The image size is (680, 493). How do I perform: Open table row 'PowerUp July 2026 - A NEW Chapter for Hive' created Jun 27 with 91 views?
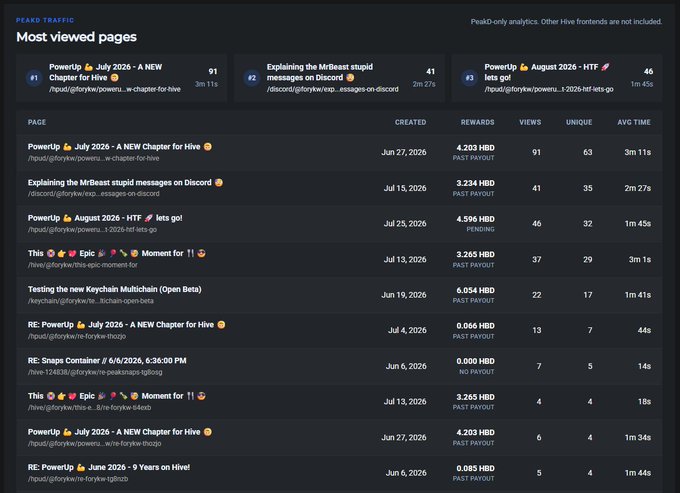pos(339,152)
